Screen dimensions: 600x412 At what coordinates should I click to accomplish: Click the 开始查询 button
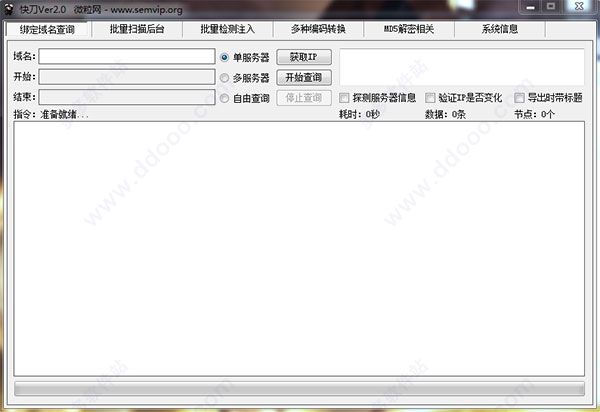tap(304, 78)
